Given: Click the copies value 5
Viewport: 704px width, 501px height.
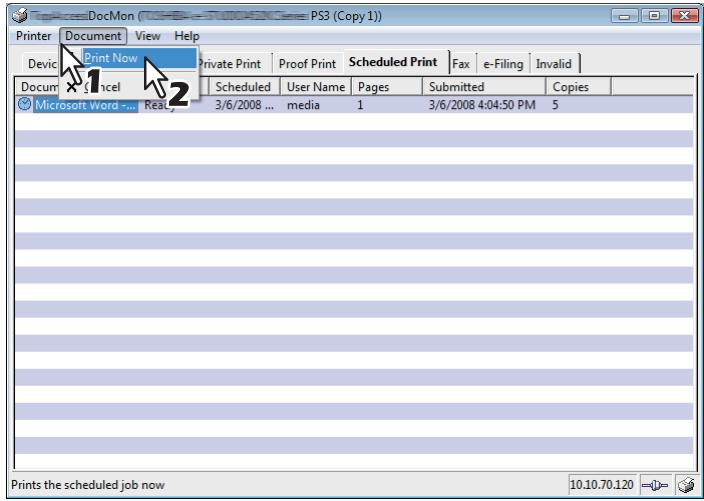Looking at the screenshot, I should [555, 105].
